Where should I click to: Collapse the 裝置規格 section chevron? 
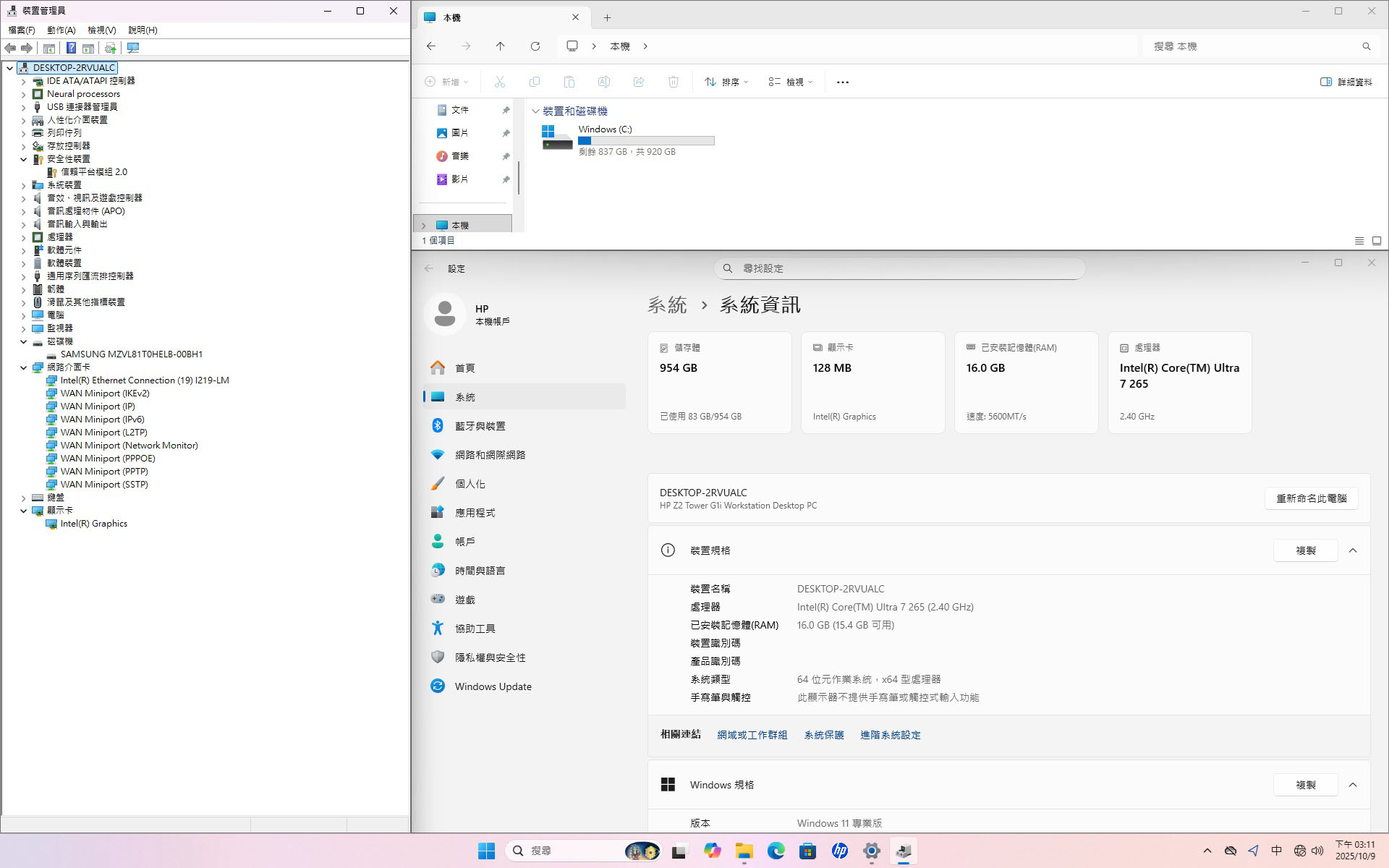(x=1353, y=550)
